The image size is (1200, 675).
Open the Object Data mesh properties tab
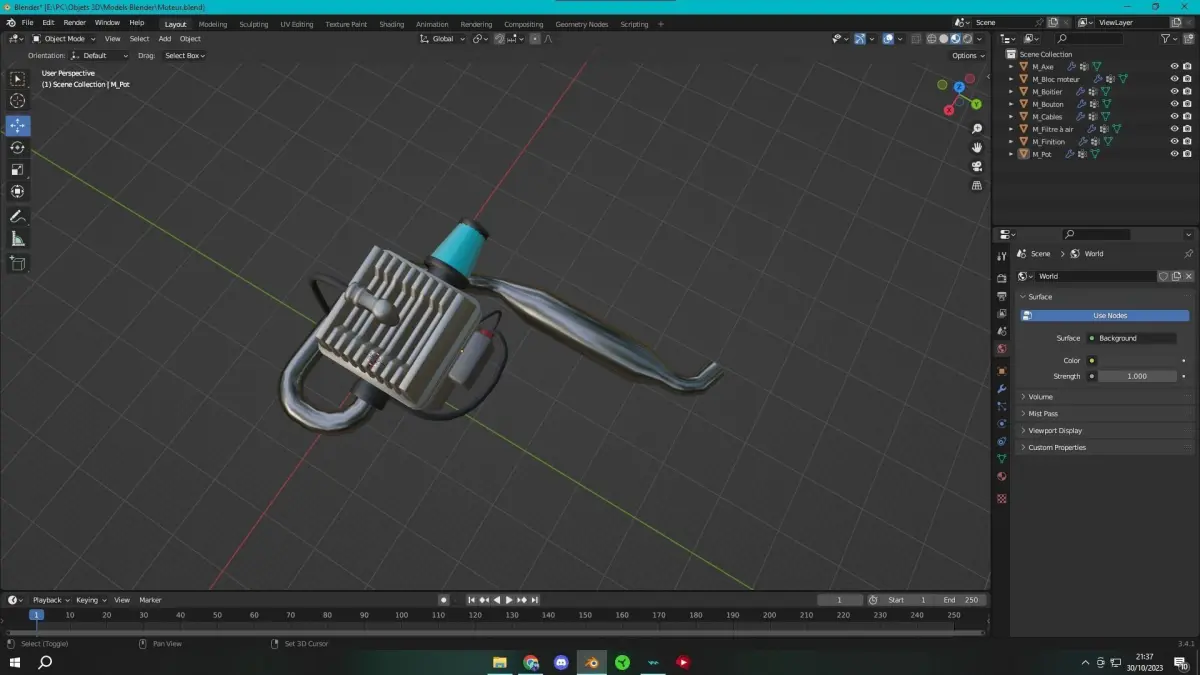point(1002,459)
